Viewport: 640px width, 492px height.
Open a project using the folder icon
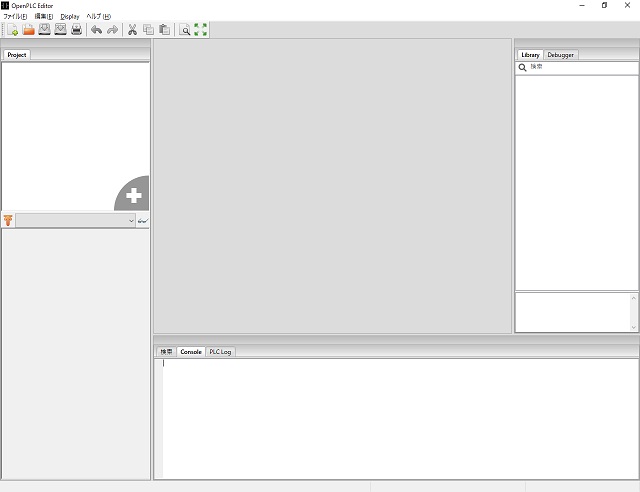coord(28,30)
